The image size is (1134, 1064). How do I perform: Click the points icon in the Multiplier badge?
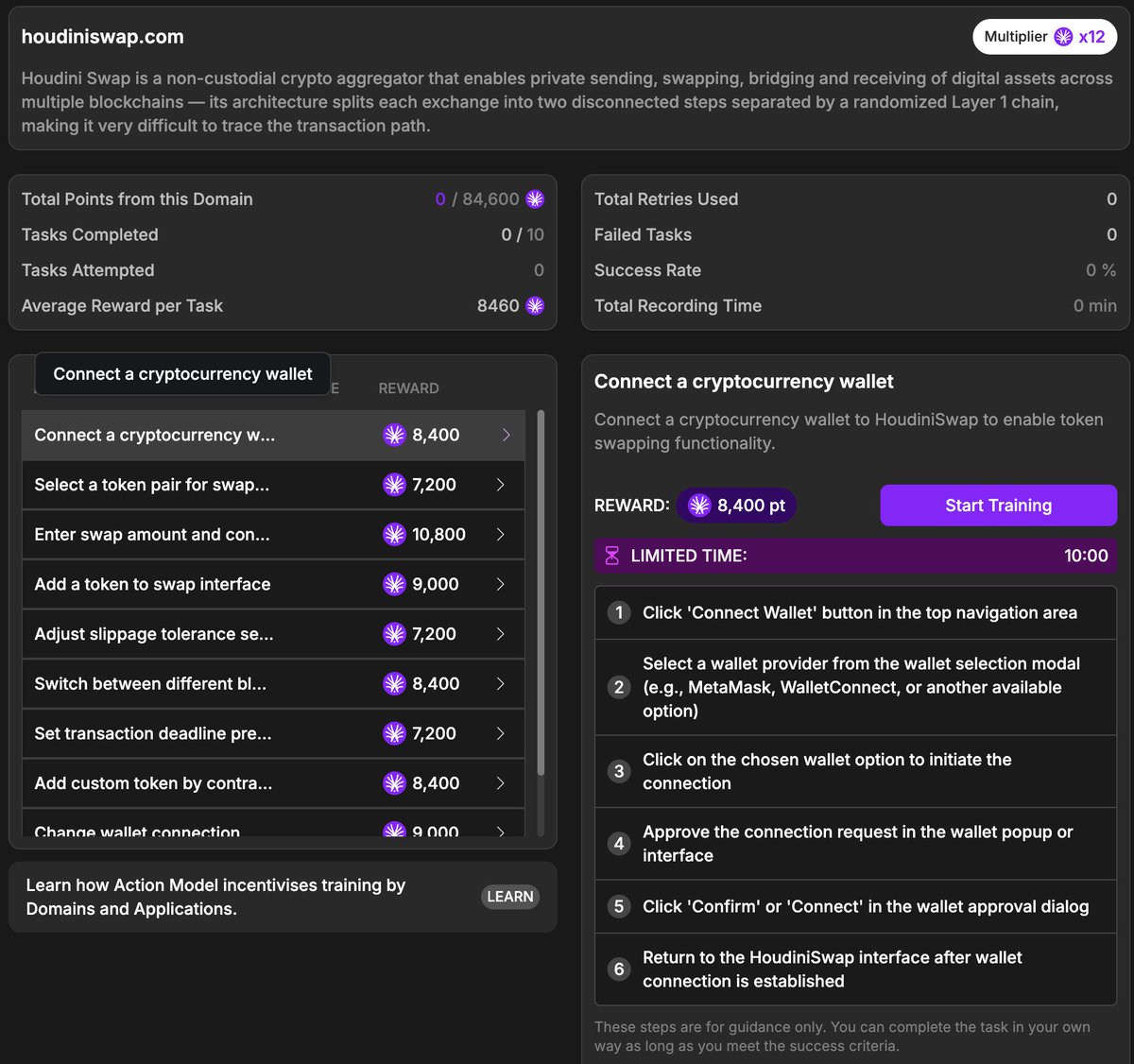pos(1063,37)
